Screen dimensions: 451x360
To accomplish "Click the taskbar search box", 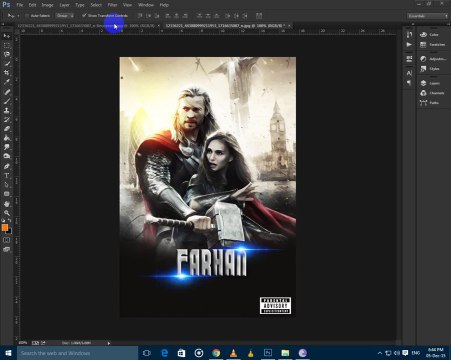I will pos(77,353).
